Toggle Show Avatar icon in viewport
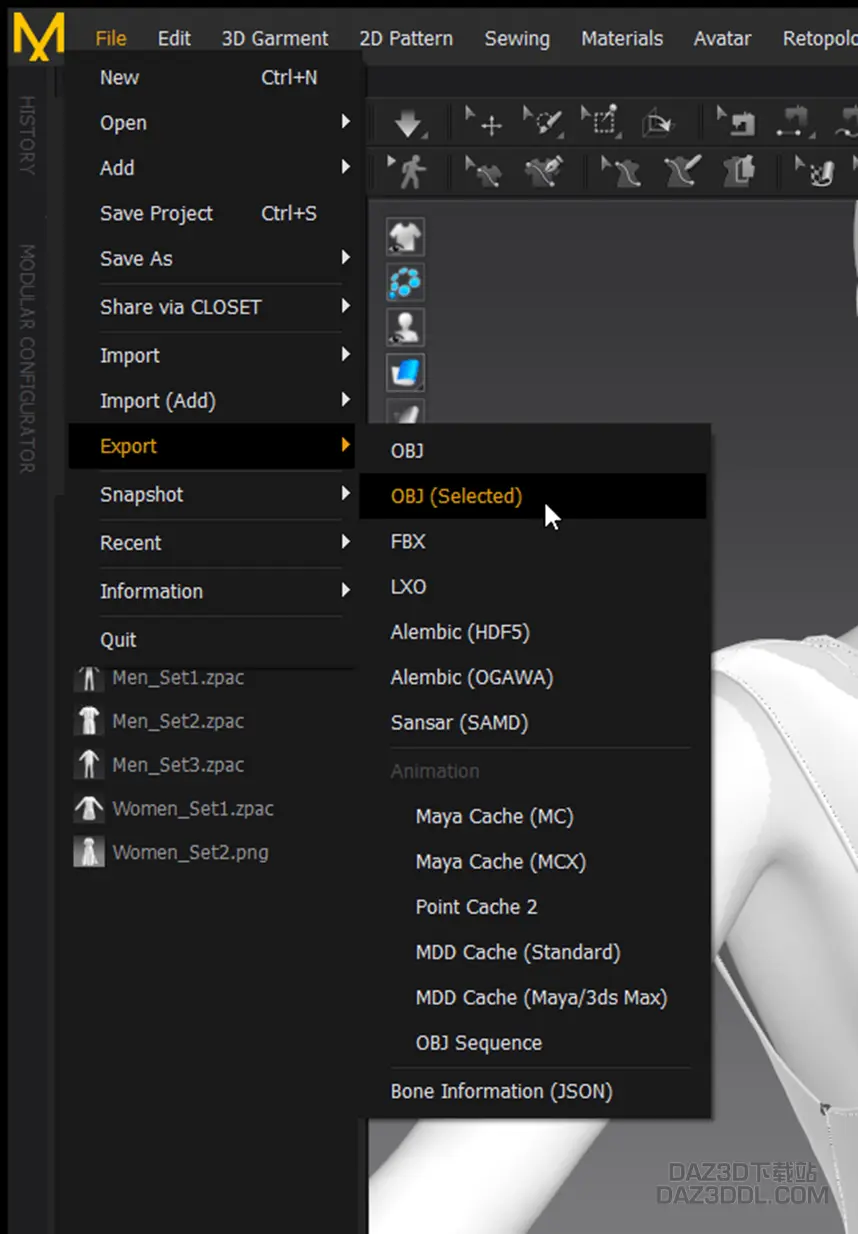858x1234 pixels. coord(405,328)
